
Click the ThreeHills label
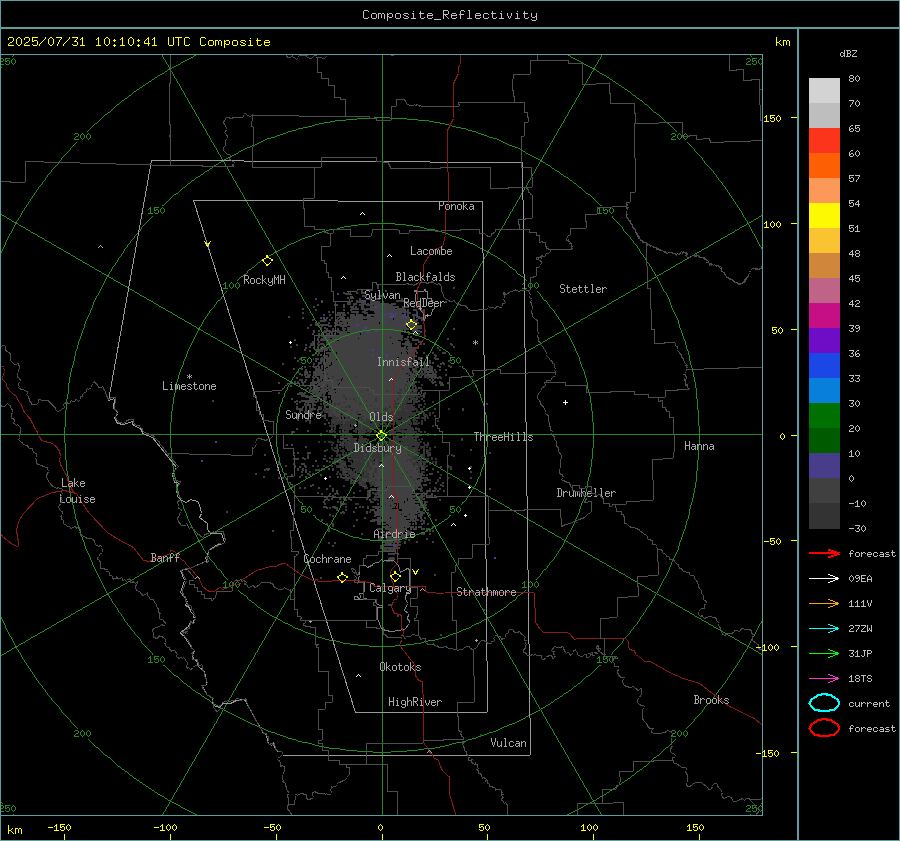503,437
